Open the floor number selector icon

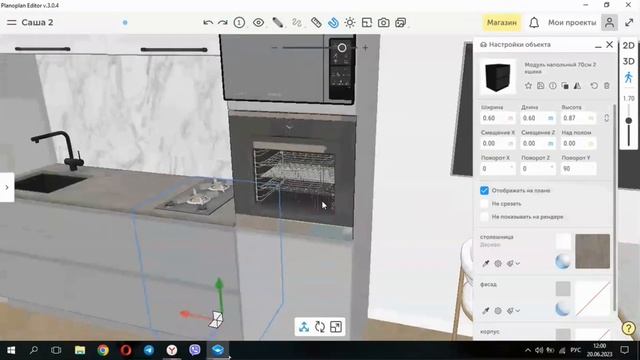point(239,23)
